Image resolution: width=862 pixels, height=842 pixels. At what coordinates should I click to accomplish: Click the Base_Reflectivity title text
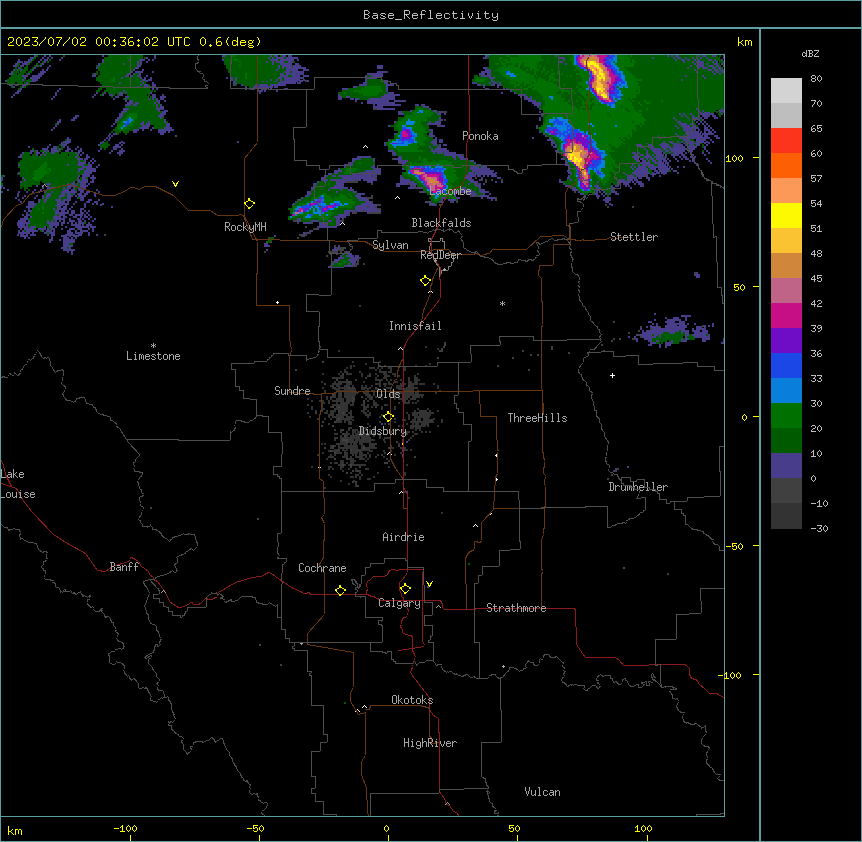click(x=431, y=15)
